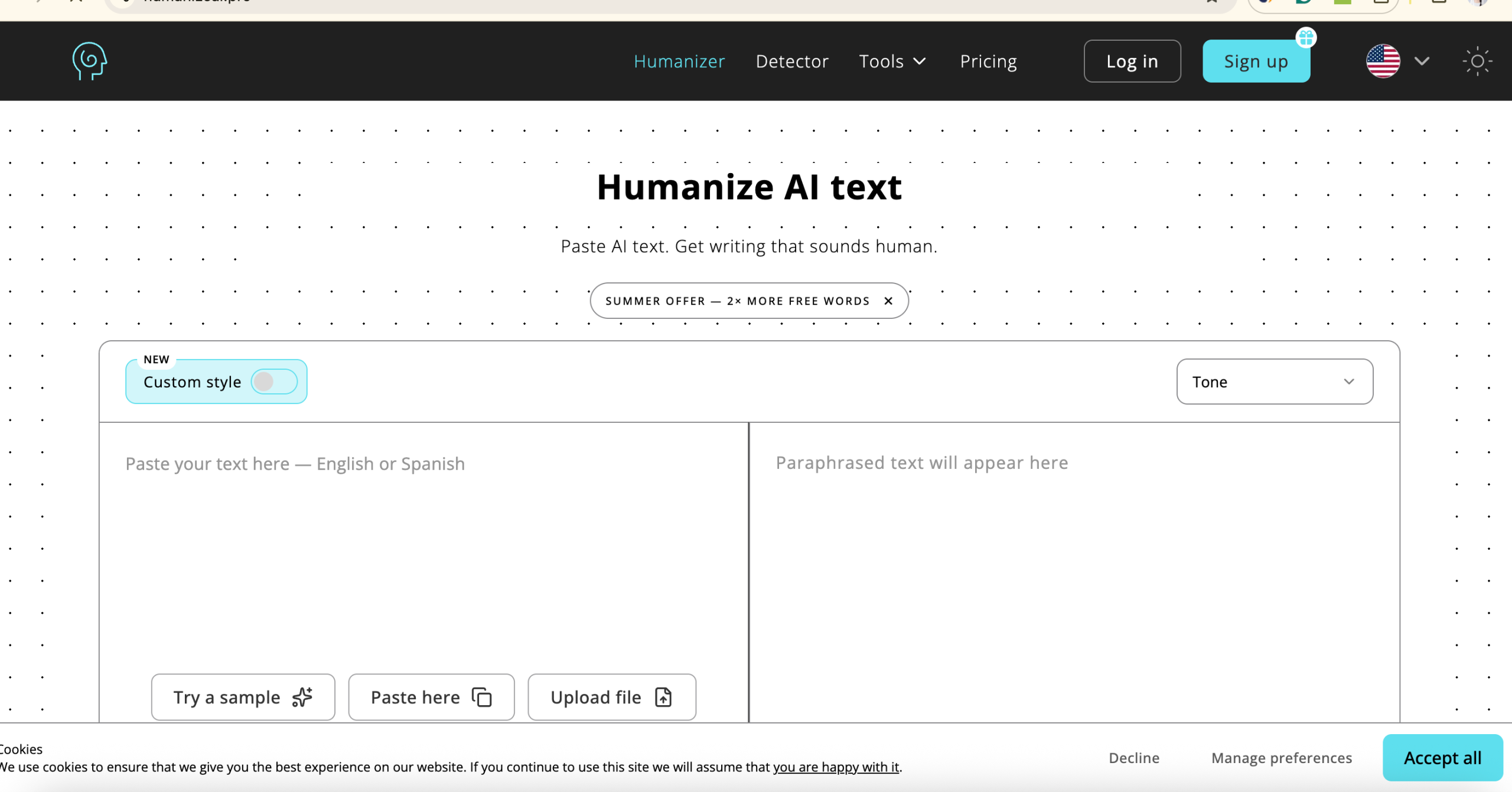1512x792 pixels.
Task: Open language selector chevron
Action: point(1422,61)
